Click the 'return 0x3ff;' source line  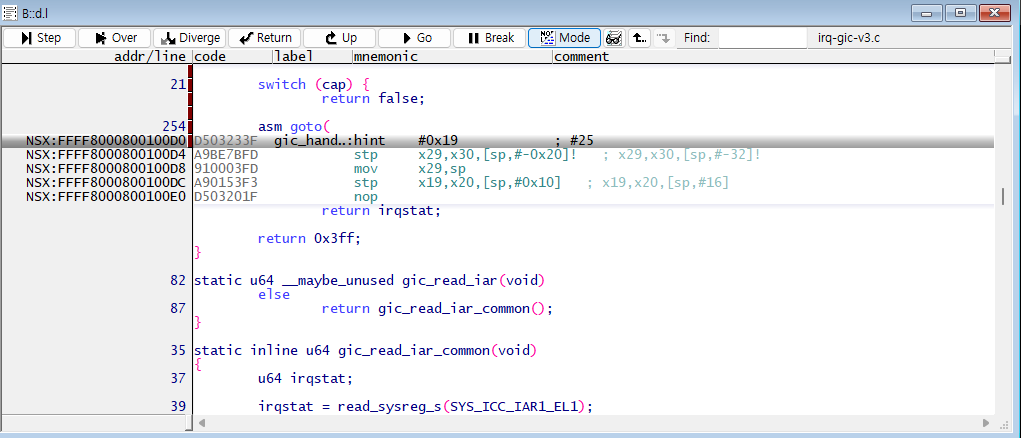point(309,238)
